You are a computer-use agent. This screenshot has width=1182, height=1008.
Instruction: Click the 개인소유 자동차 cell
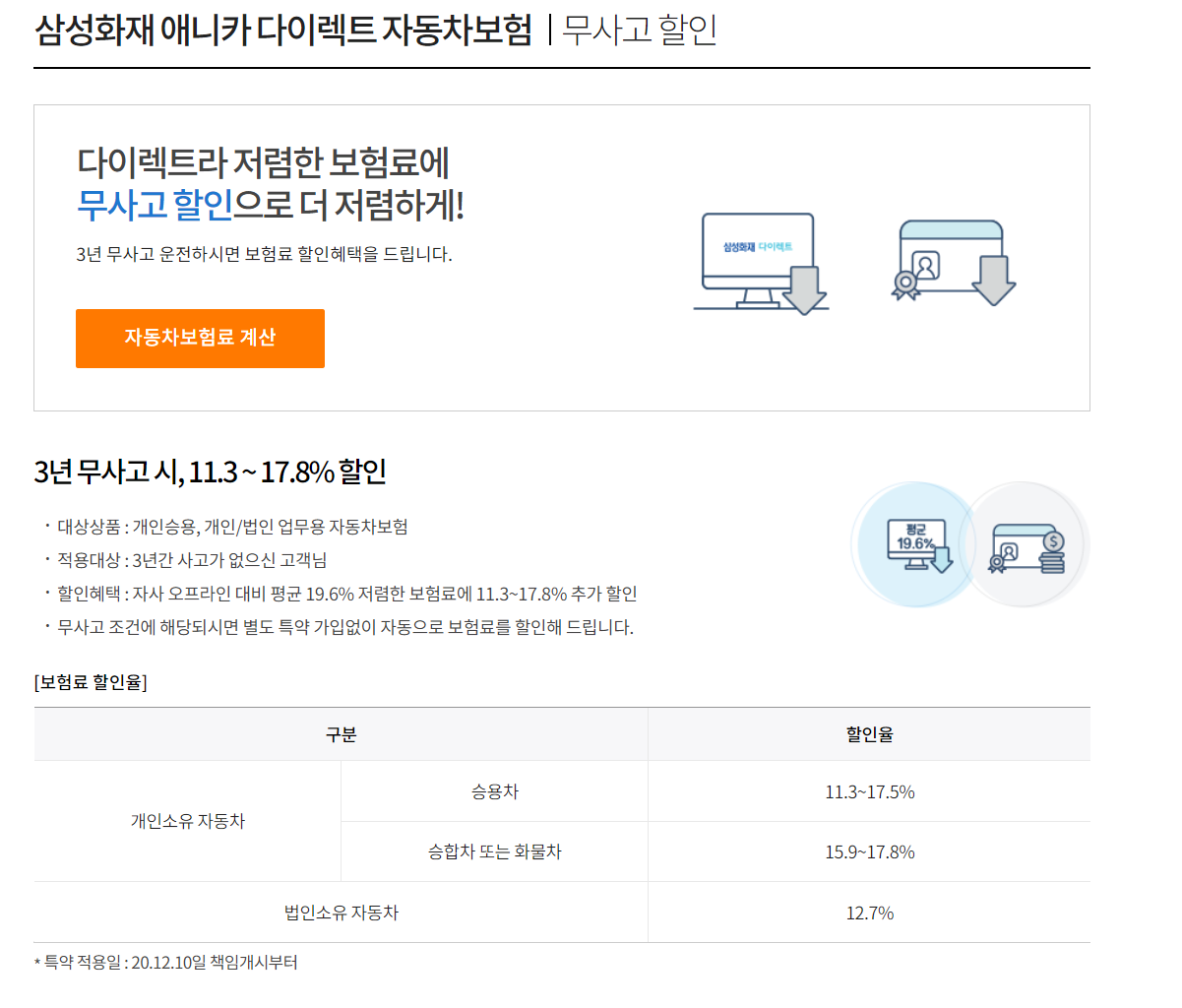(x=187, y=821)
